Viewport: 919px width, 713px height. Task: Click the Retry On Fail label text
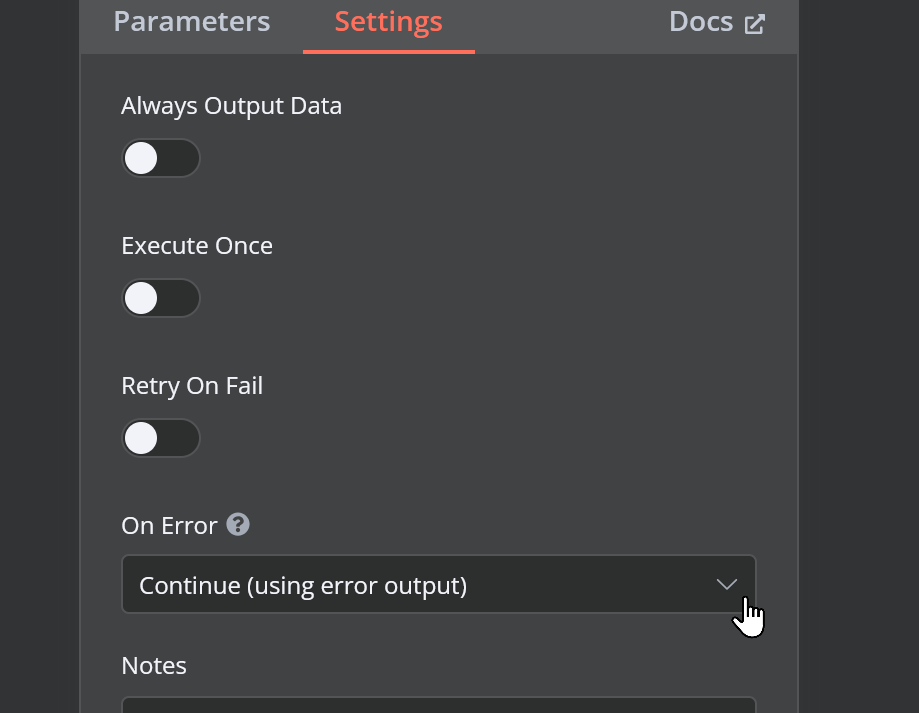192,386
